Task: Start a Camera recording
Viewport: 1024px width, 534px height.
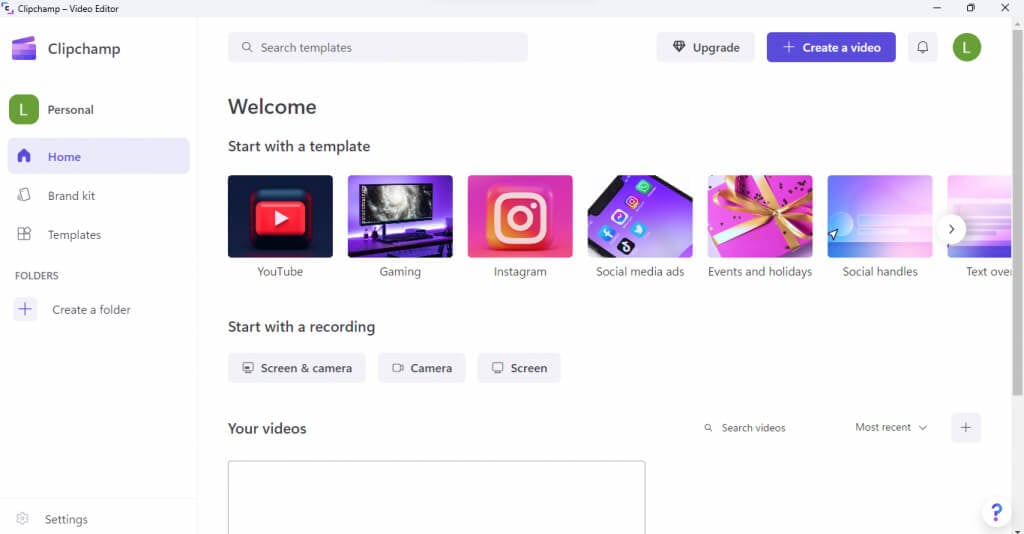Action: point(421,368)
